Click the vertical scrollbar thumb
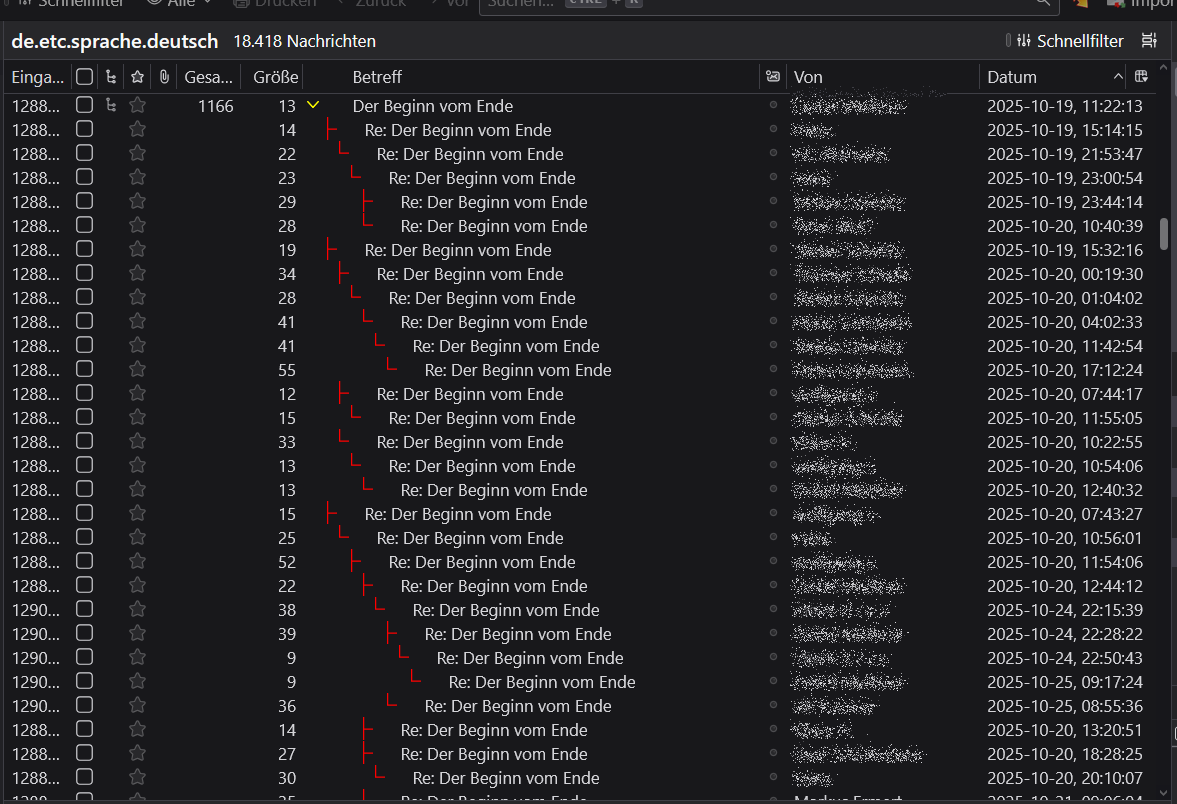 pyautogui.click(x=1163, y=233)
